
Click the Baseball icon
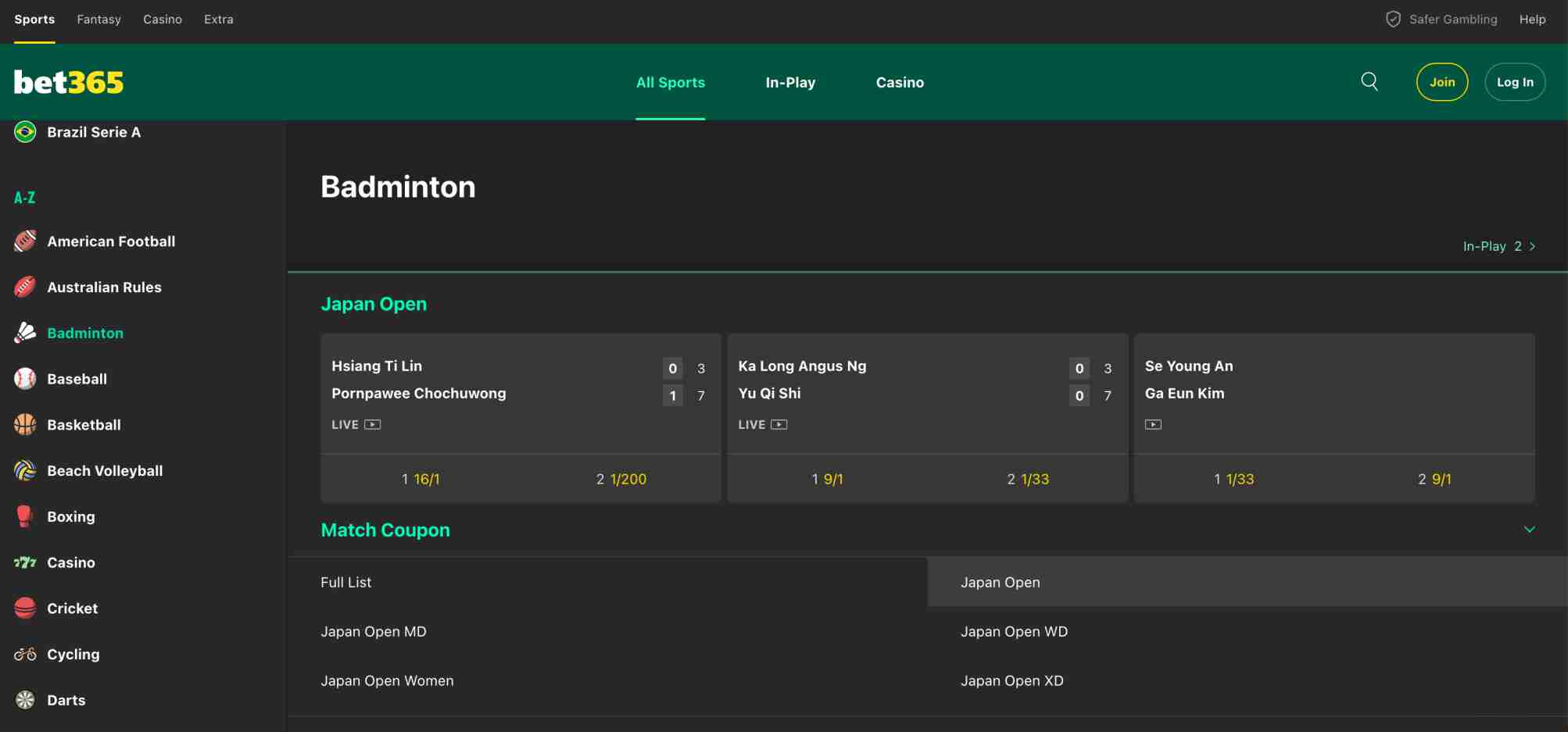(25, 379)
